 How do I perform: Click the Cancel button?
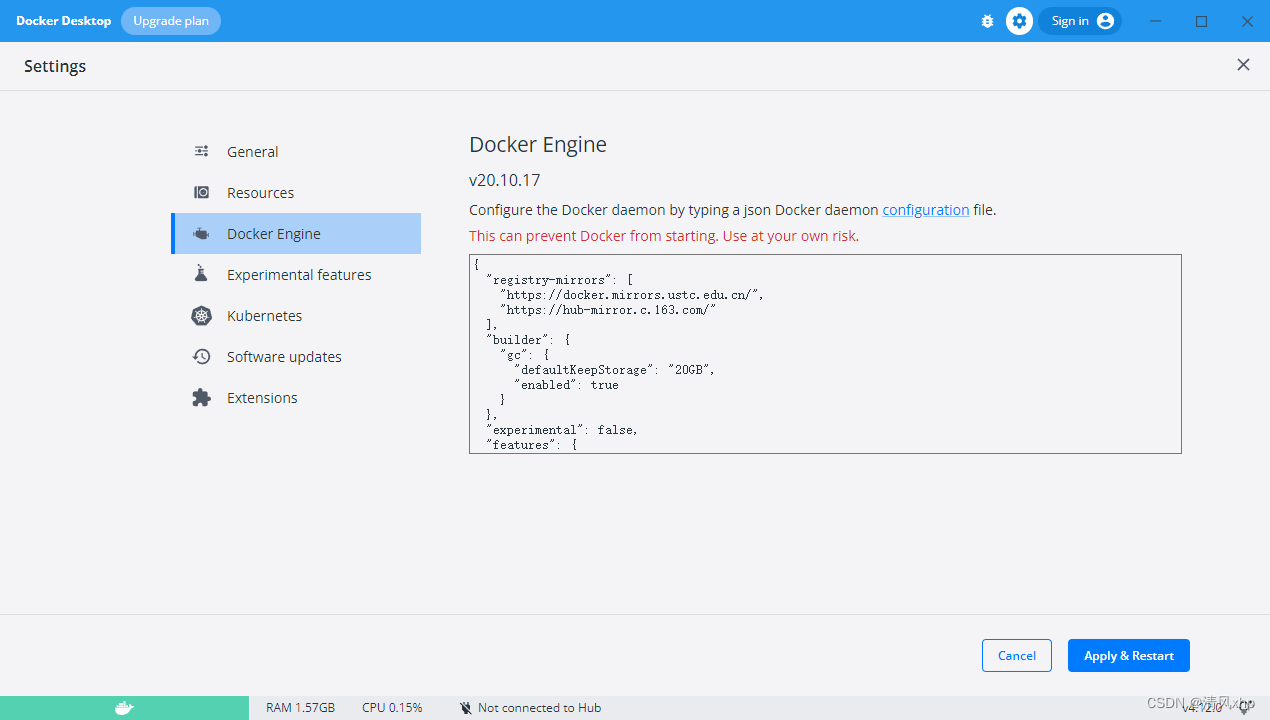(x=1017, y=656)
